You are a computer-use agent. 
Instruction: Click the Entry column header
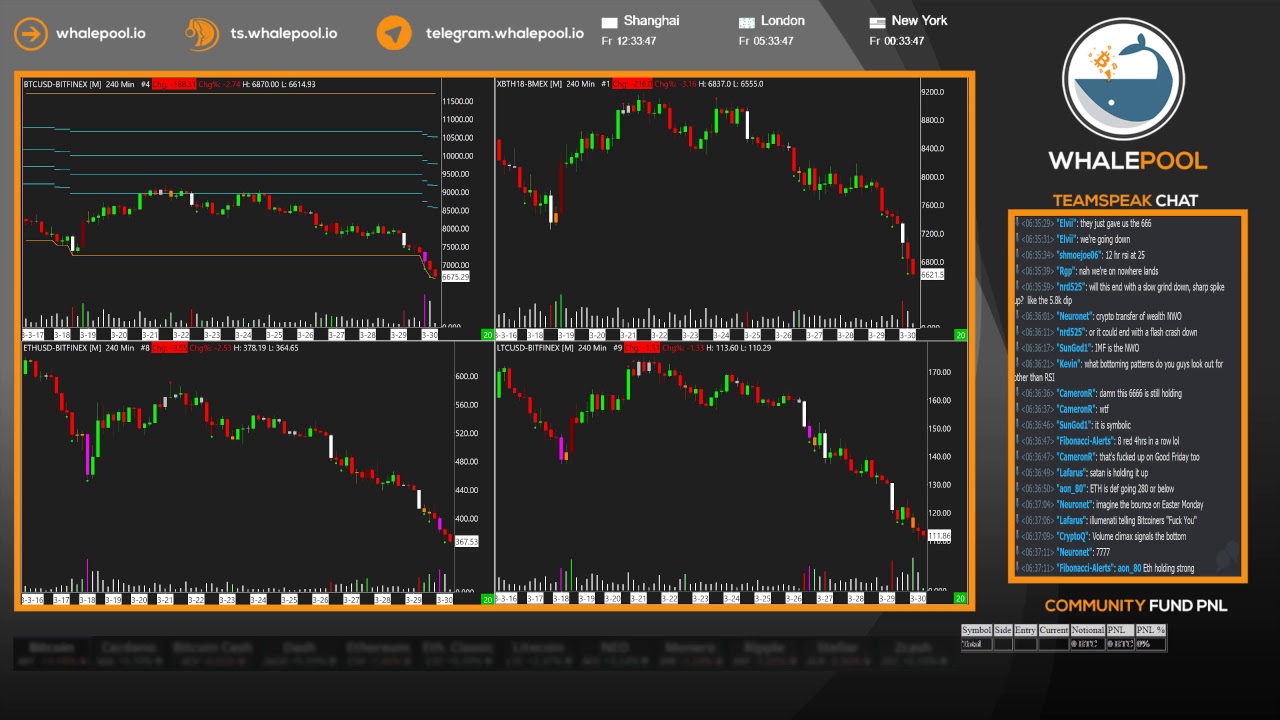coord(1025,631)
